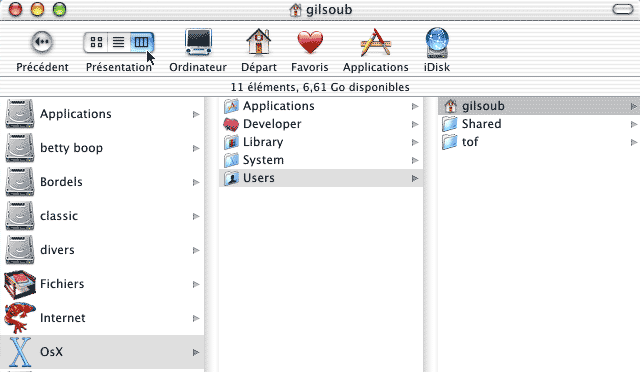The height and width of the screenshot is (372, 640).
Task: Select the OsX volume X icon
Action: (x=20, y=352)
